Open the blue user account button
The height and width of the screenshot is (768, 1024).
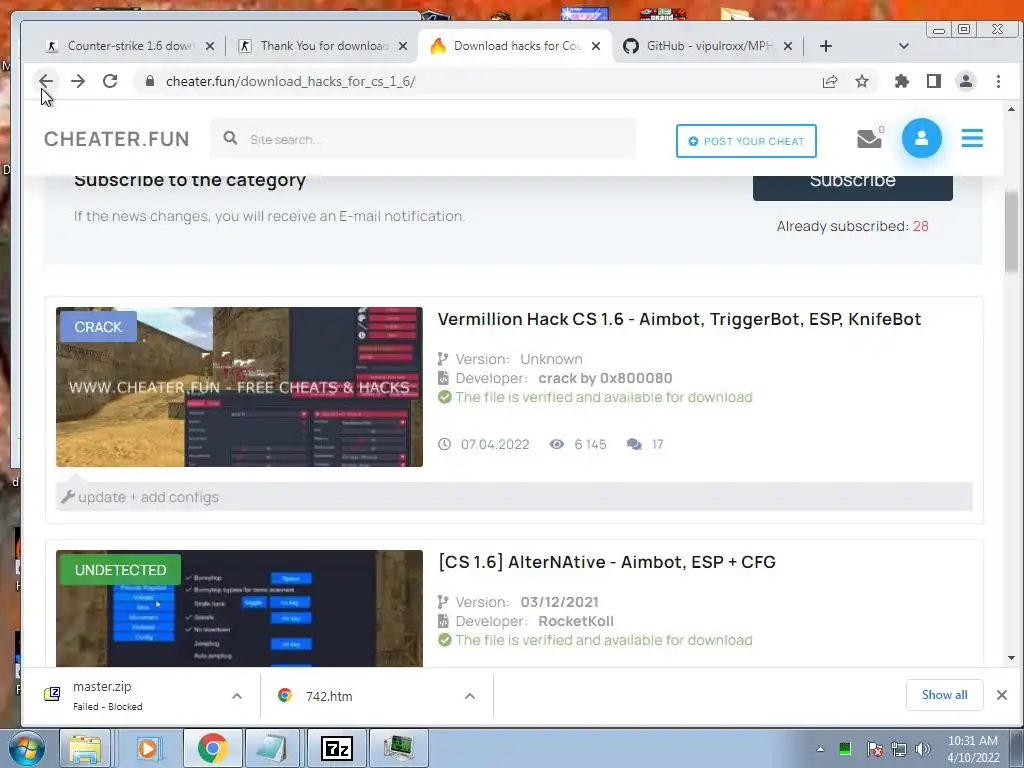pos(921,138)
